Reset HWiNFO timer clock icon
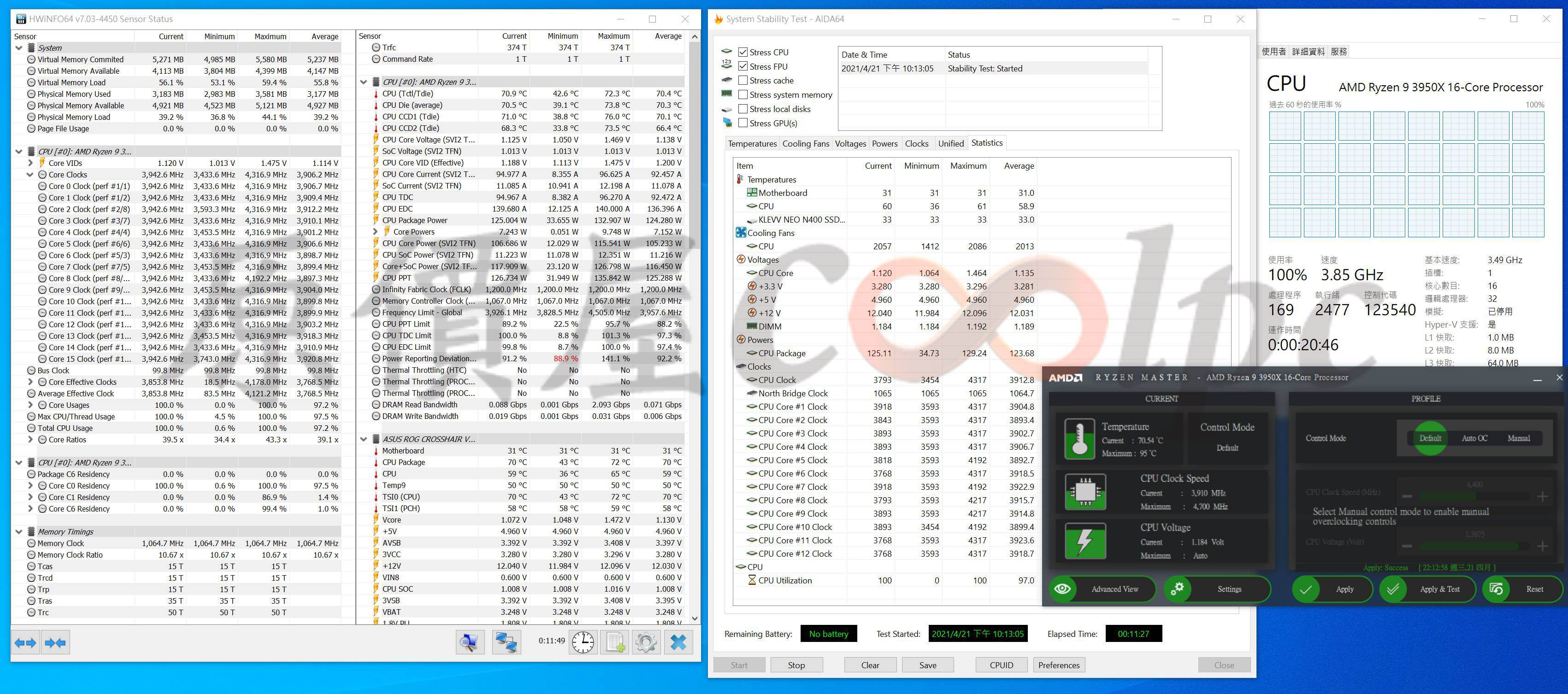Image resolution: width=1568 pixels, height=694 pixels. coord(583,642)
